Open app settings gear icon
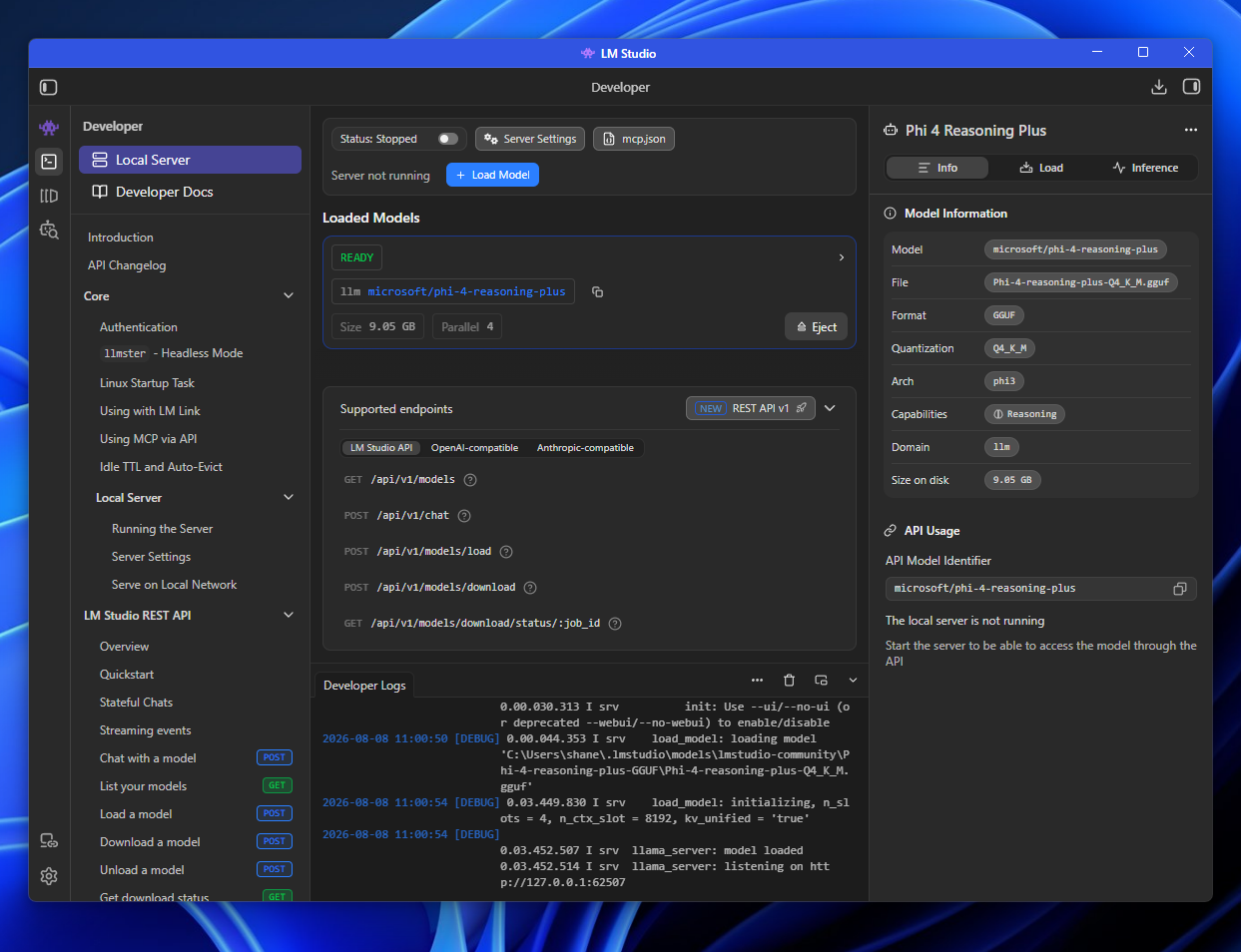This screenshot has width=1241, height=952. 49,876
